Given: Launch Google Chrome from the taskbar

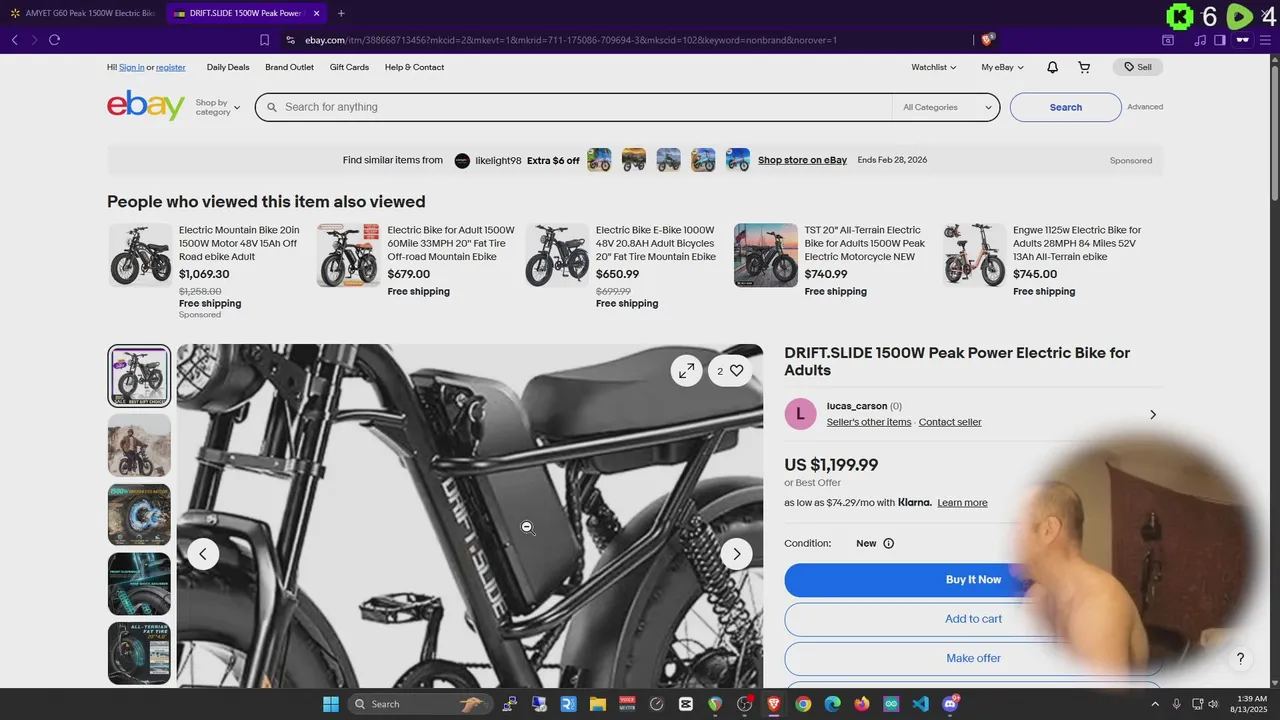Looking at the screenshot, I should 803,704.
